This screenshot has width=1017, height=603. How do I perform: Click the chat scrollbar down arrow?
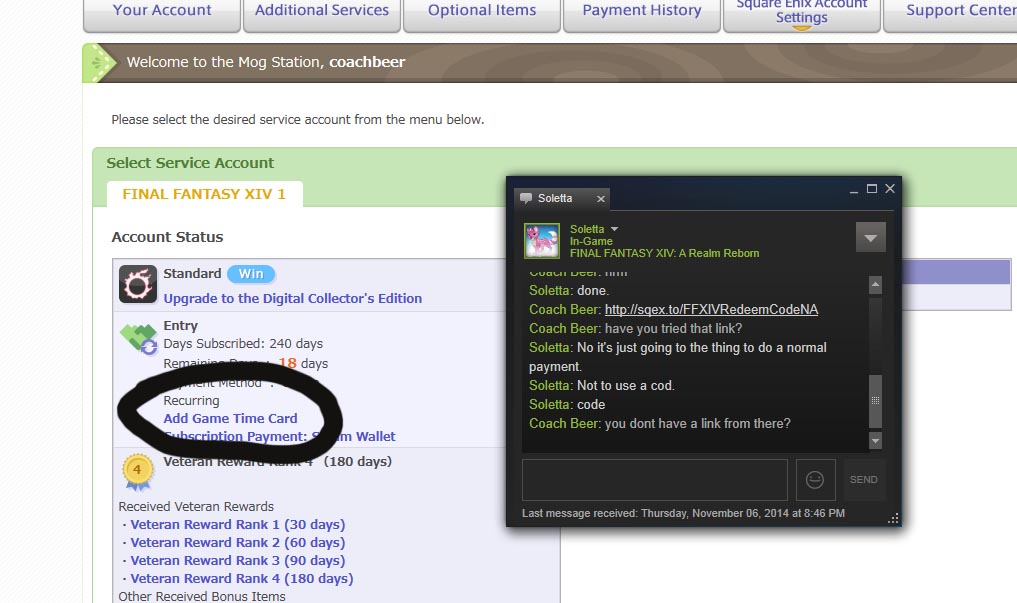[x=875, y=441]
